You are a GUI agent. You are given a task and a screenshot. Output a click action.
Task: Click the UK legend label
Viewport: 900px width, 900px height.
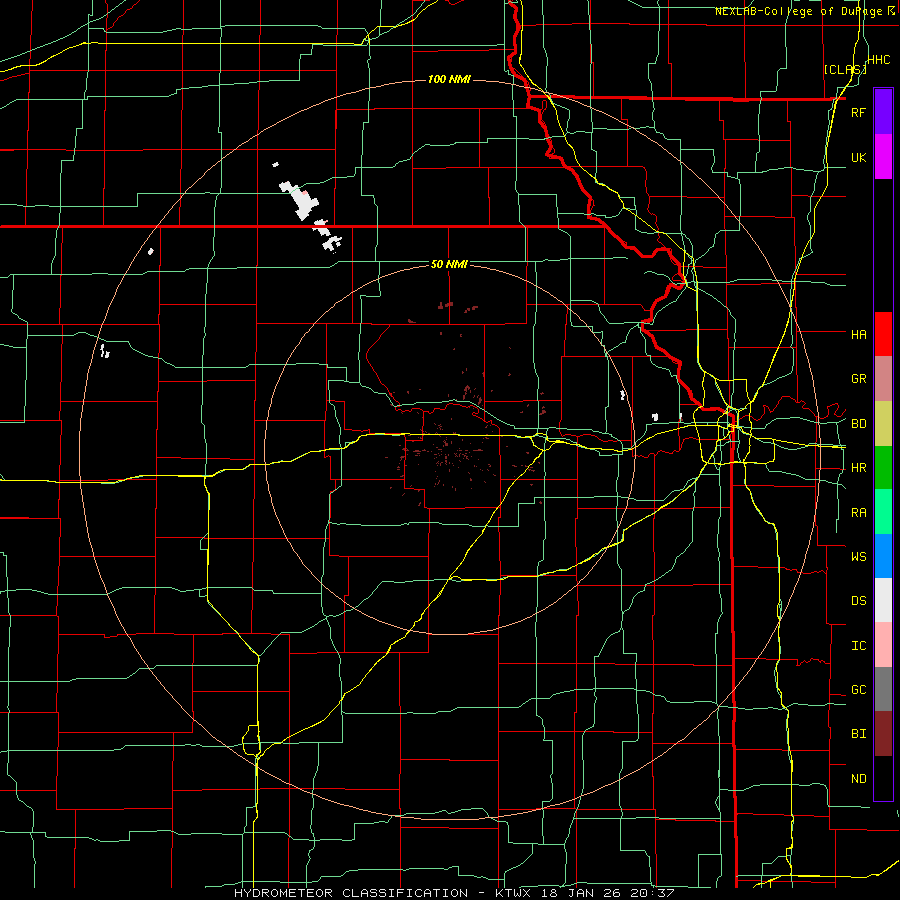click(858, 157)
